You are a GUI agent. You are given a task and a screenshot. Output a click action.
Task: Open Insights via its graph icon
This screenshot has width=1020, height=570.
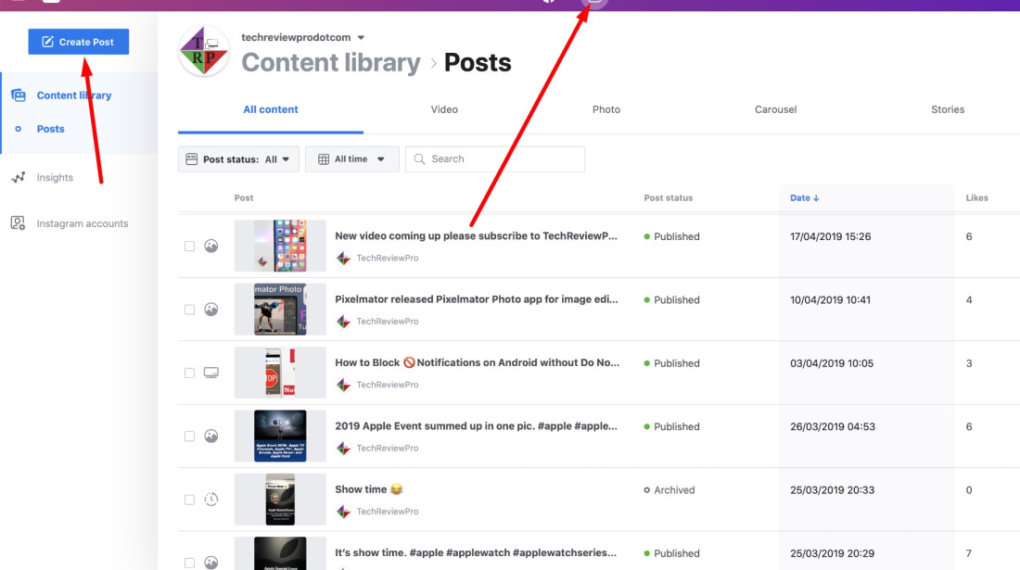tap(18, 178)
